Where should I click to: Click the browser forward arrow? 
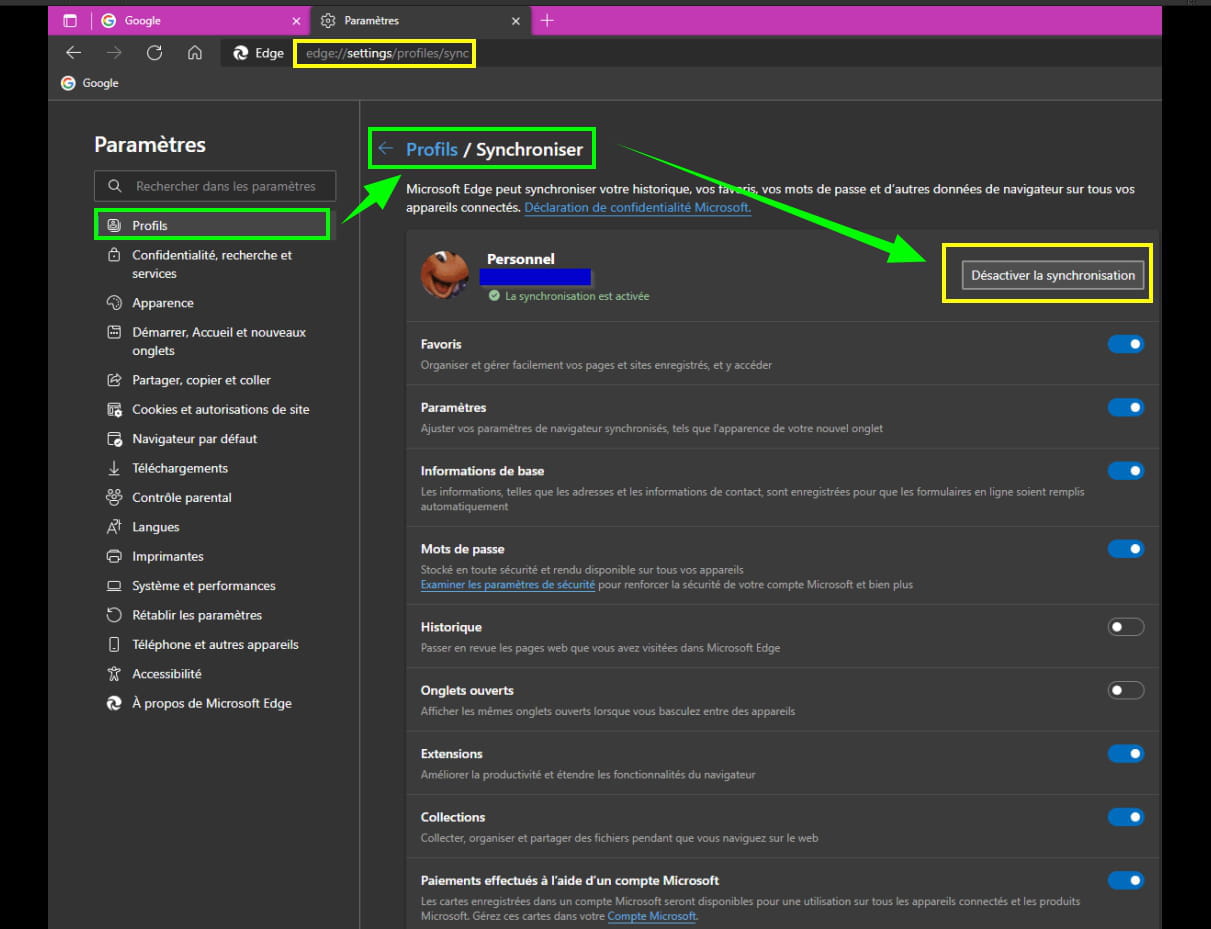click(x=114, y=53)
